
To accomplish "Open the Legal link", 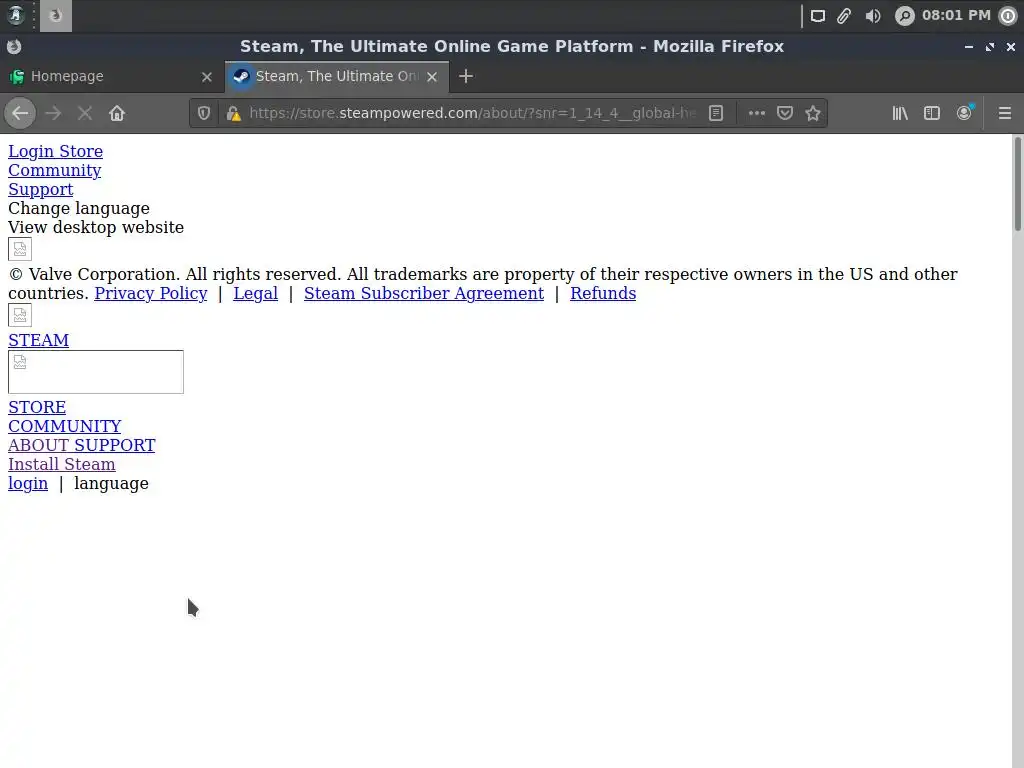I will point(255,293).
